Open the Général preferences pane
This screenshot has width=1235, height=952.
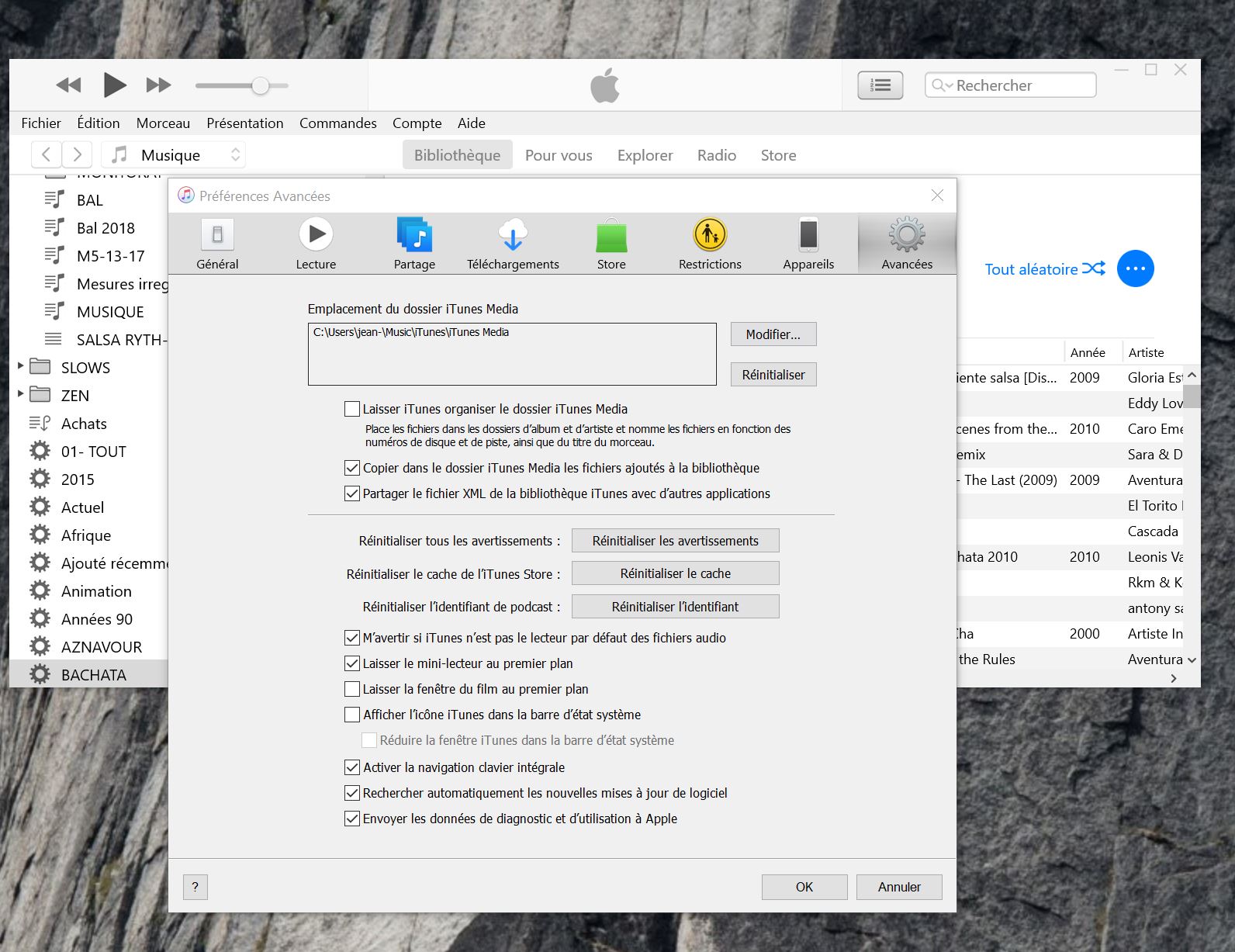coord(217,243)
